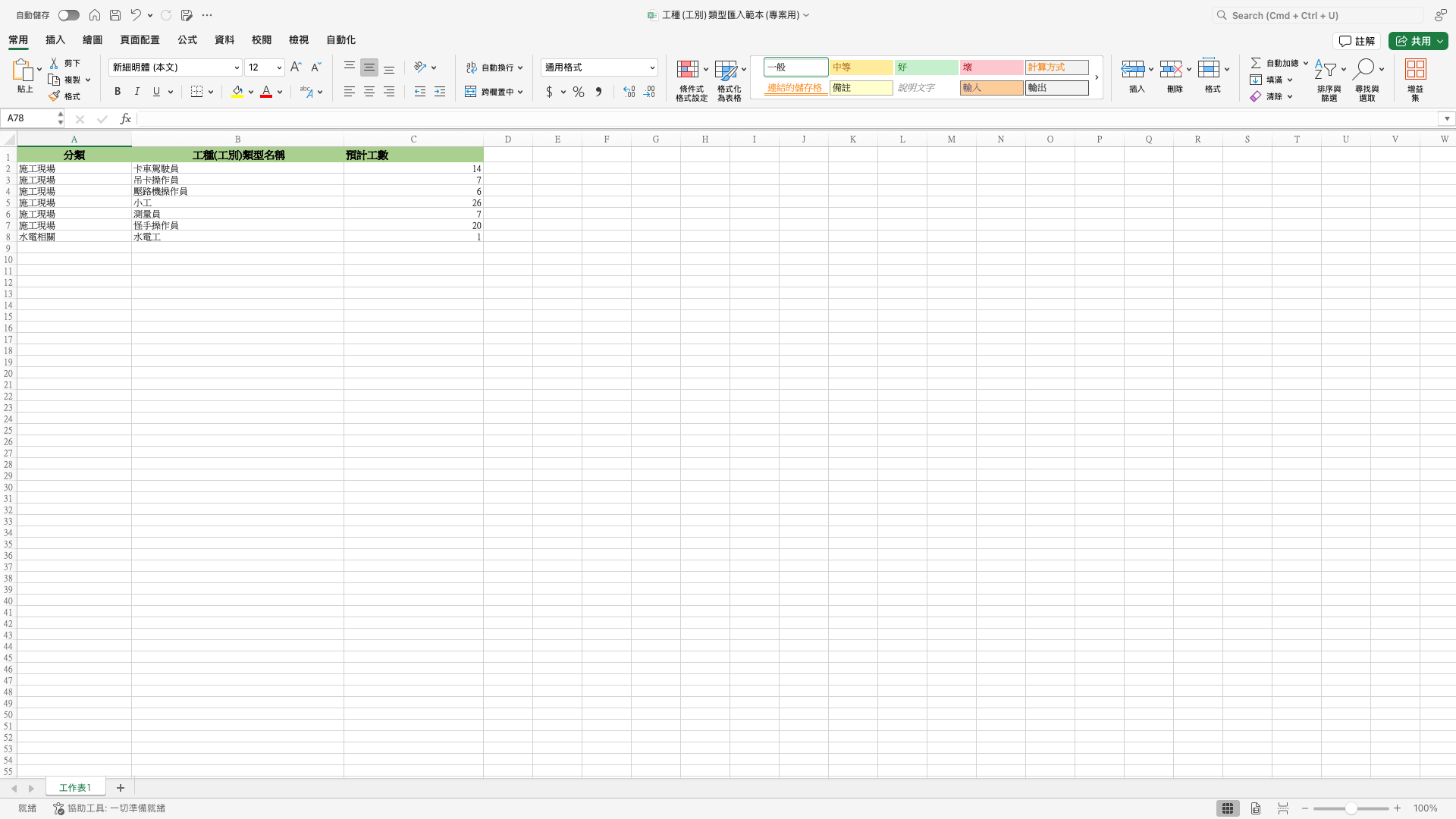Image resolution: width=1456 pixels, height=819 pixels.
Task: Click the Sort and Filter icon
Action: point(1326,70)
